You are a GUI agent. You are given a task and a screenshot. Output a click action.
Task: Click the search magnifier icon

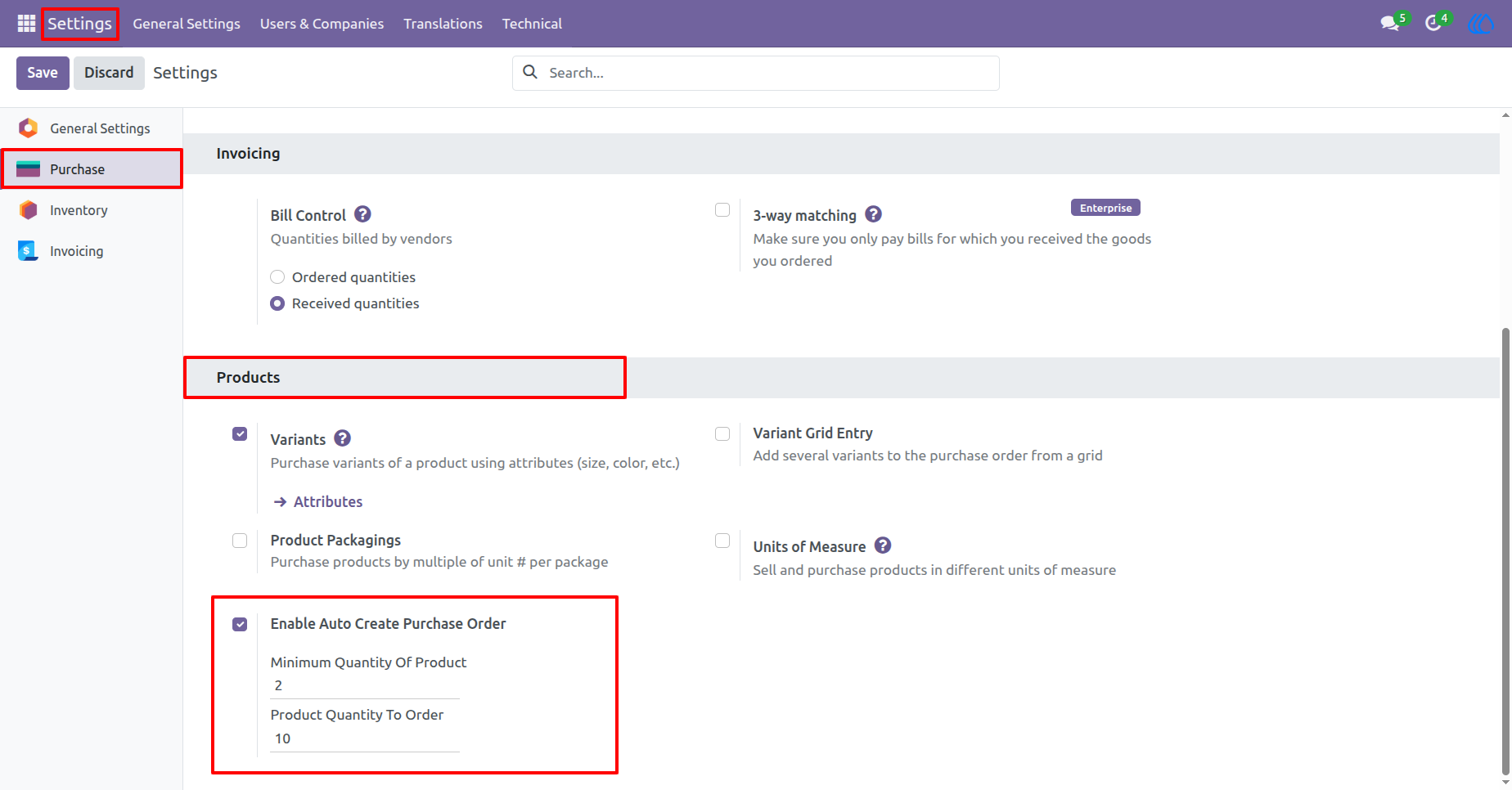click(530, 72)
